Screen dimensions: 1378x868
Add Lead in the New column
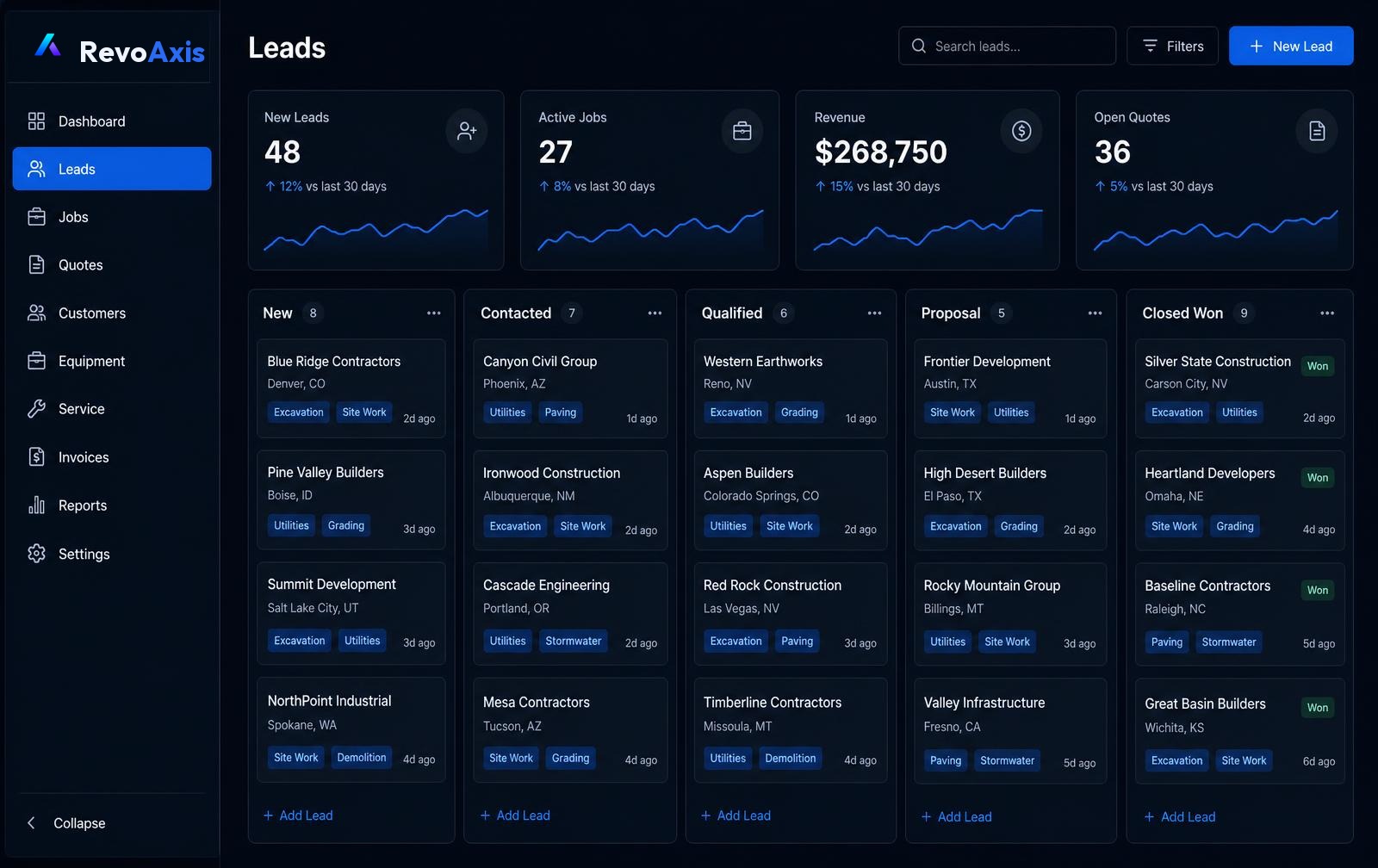click(298, 815)
